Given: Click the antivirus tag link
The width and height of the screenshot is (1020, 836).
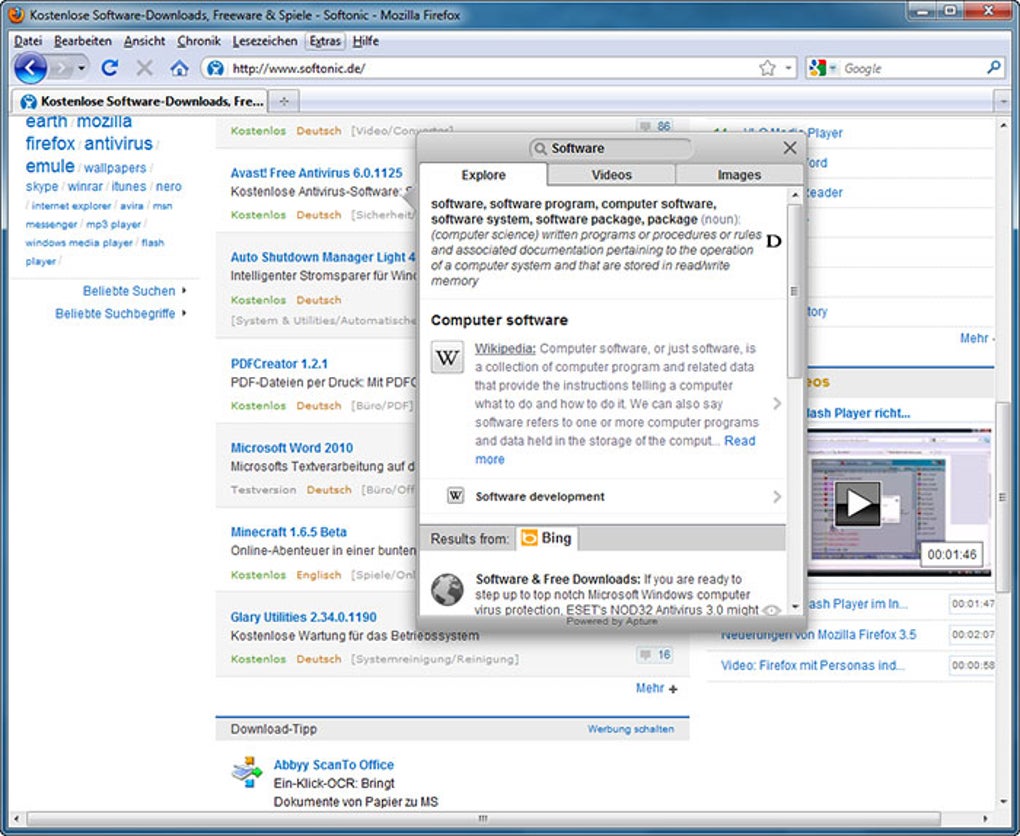Looking at the screenshot, I should point(118,143).
